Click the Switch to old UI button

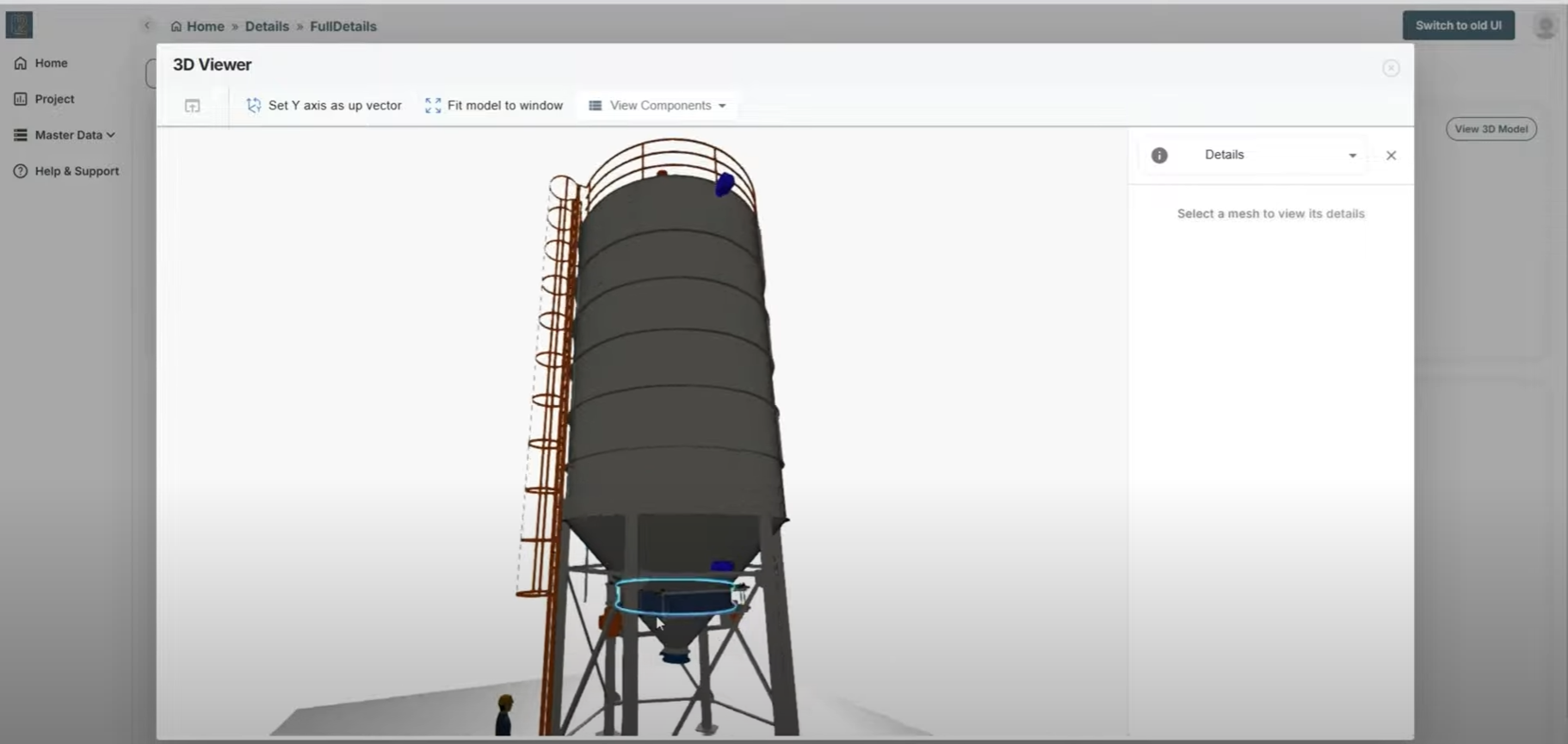1458,26
